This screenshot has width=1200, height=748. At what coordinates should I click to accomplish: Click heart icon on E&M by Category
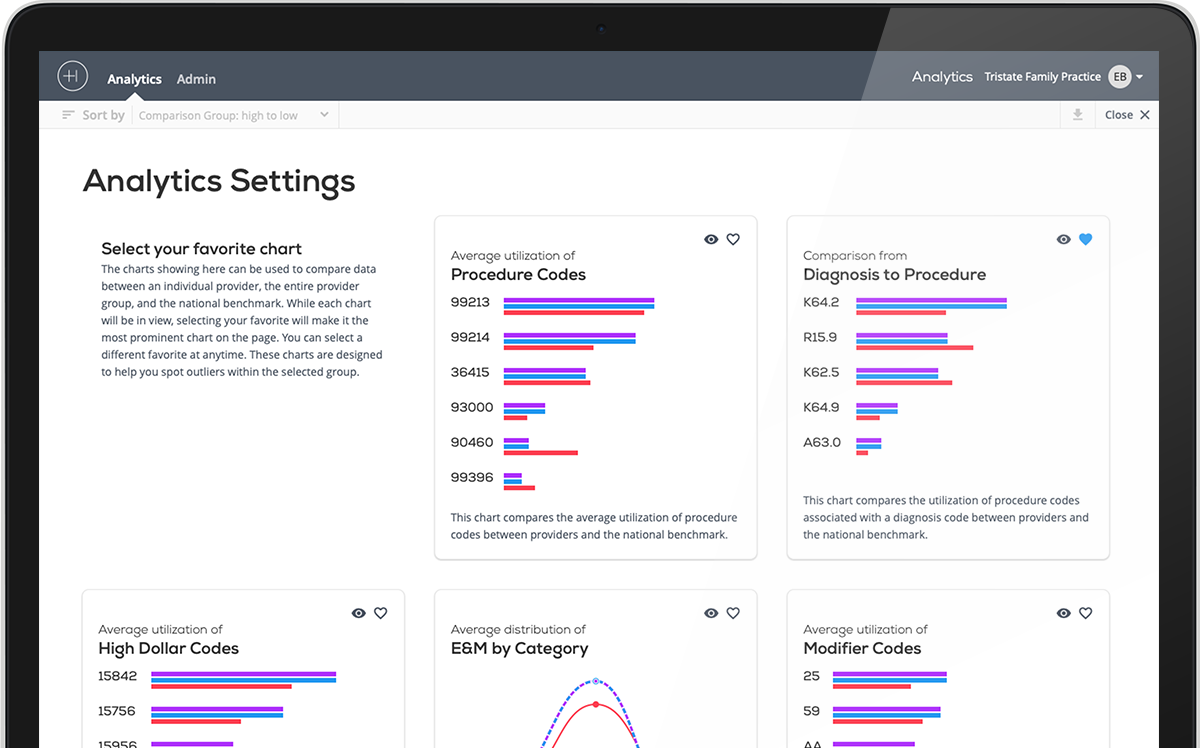pyautogui.click(x=733, y=613)
